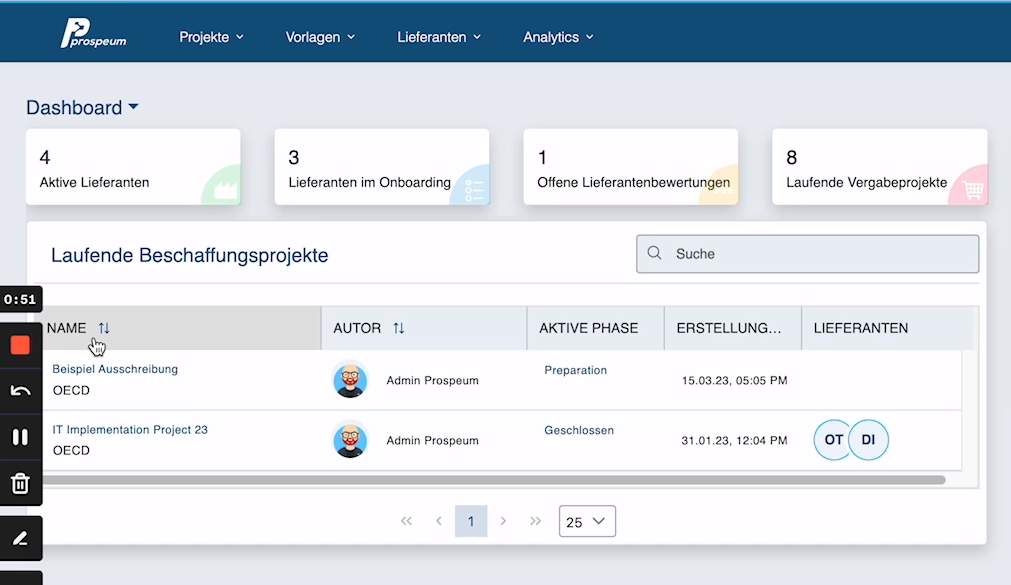Open the Projekte menu
1011x585 pixels.
click(x=211, y=37)
